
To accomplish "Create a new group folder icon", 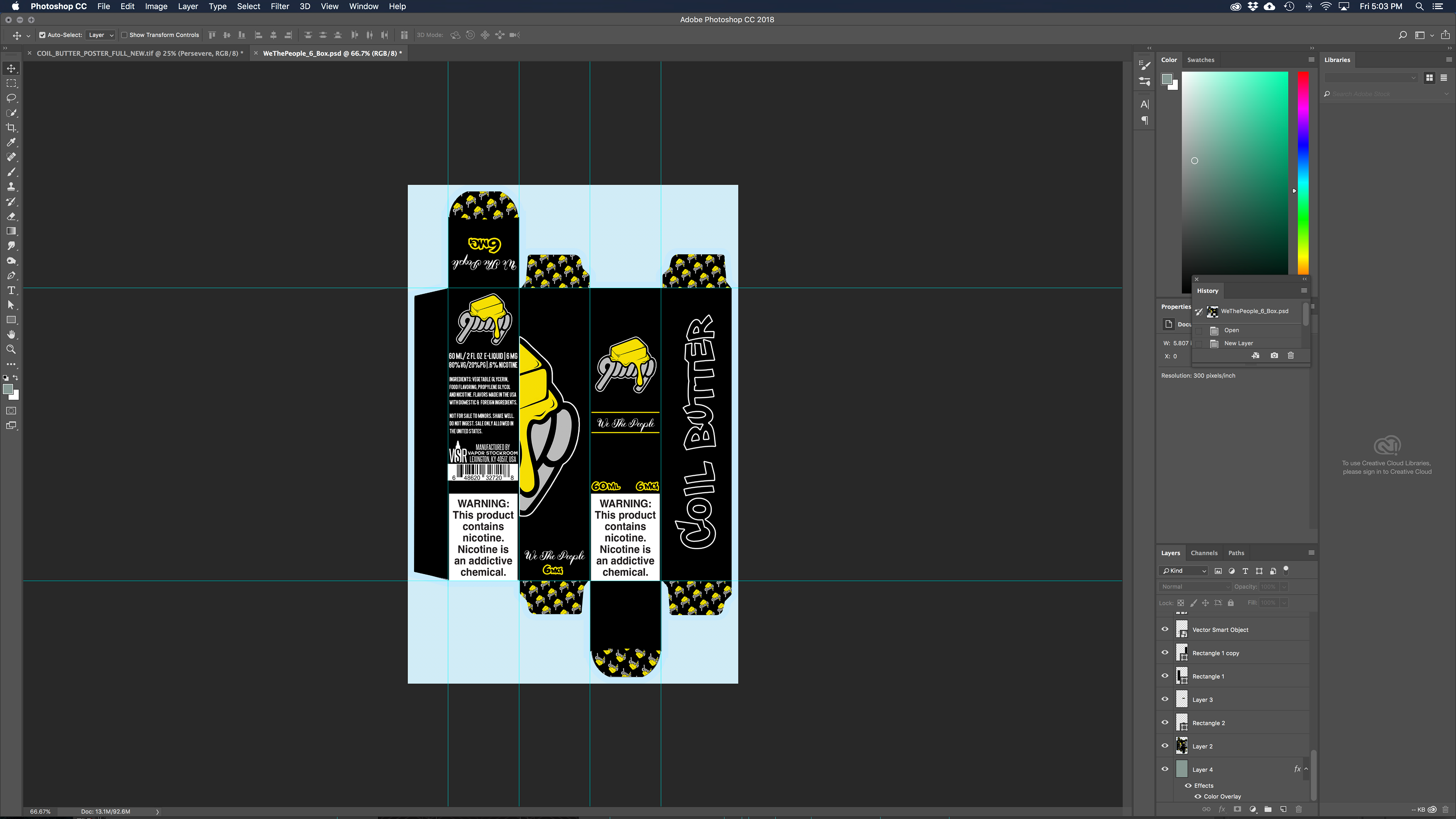I will coord(1268,810).
